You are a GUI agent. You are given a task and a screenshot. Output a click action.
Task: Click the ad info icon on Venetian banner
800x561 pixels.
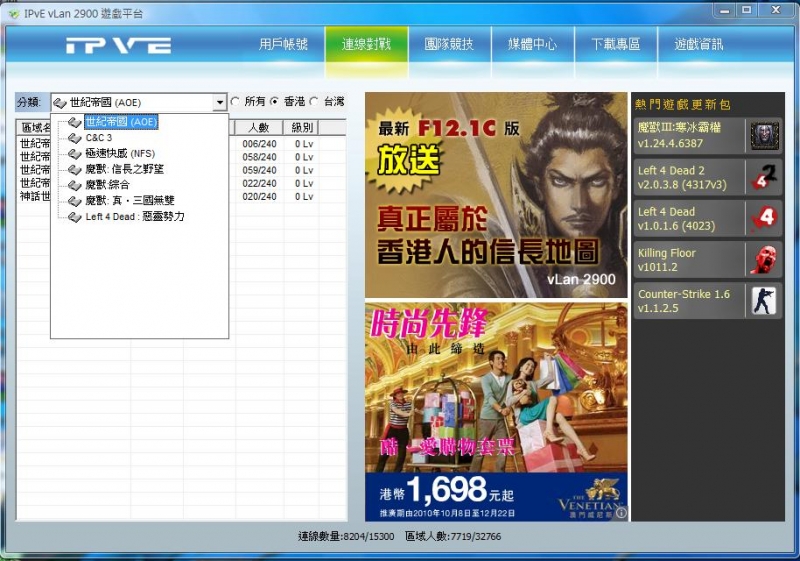(621, 513)
